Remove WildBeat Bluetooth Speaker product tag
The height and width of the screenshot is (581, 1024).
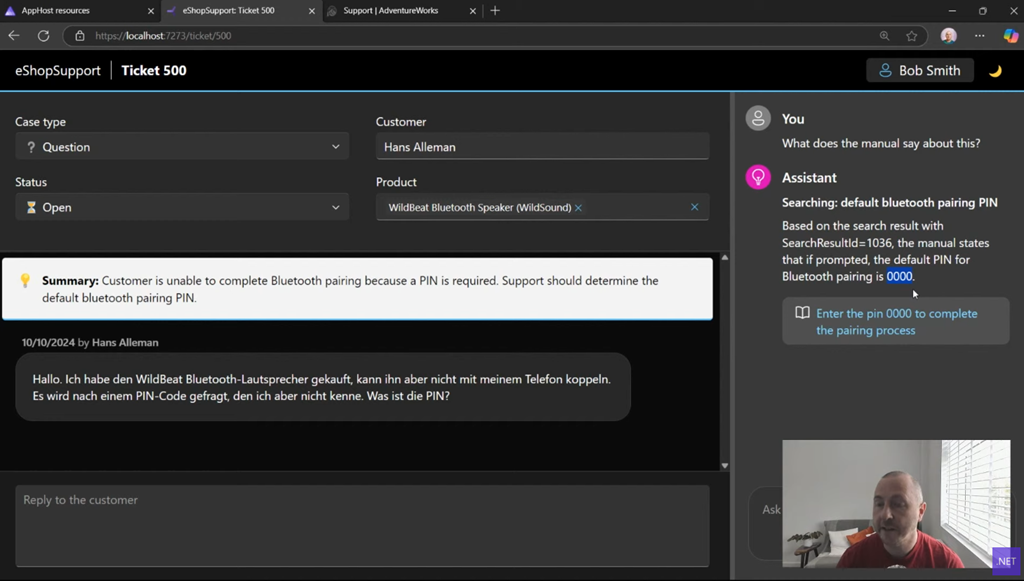(578, 208)
